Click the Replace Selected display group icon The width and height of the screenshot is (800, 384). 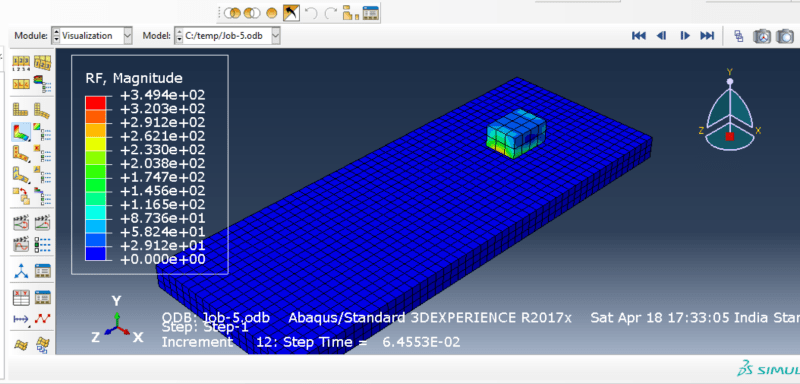coord(232,13)
